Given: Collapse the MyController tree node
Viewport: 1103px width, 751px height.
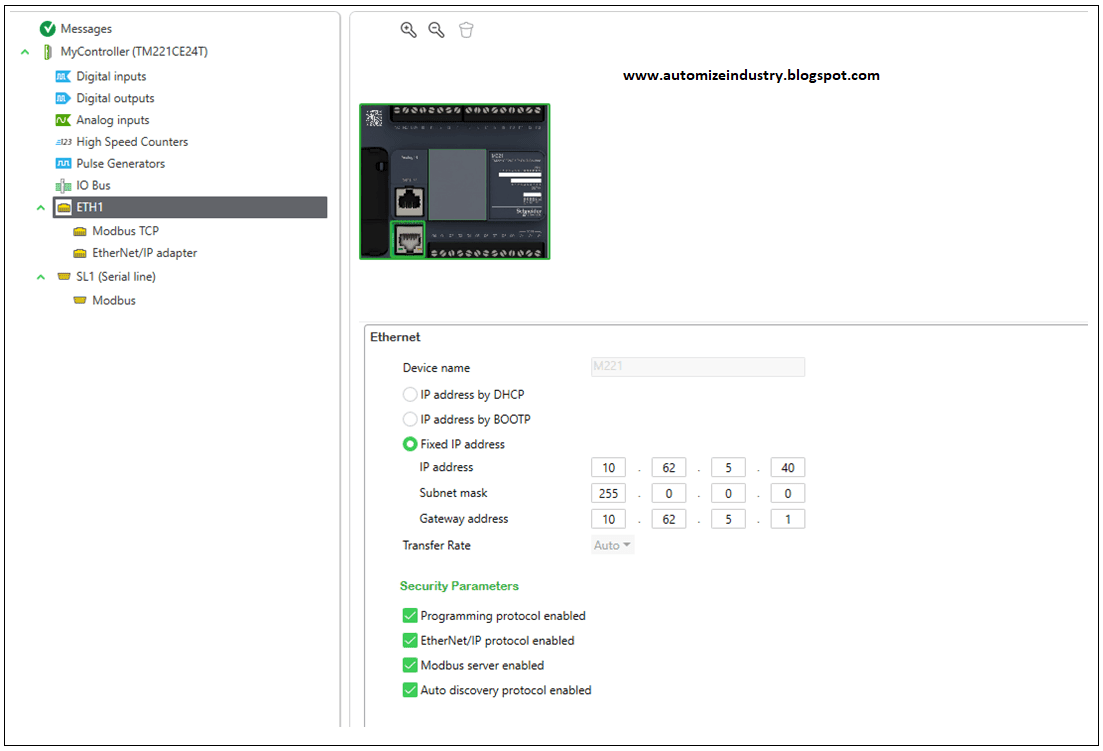Looking at the screenshot, I should point(25,52).
